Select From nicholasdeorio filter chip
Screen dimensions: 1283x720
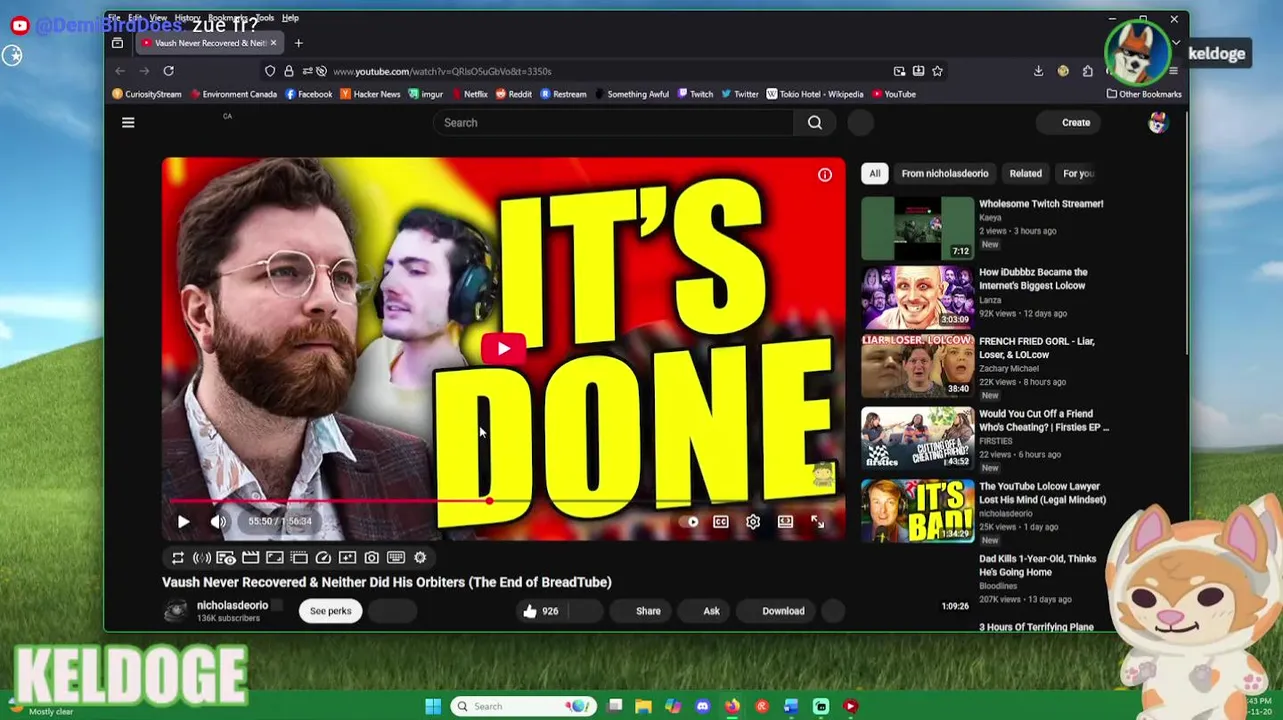[x=944, y=174]
